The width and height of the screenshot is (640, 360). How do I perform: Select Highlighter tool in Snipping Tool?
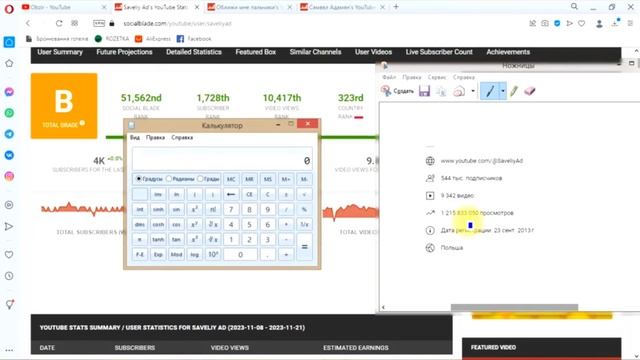[x=514, y=91]
